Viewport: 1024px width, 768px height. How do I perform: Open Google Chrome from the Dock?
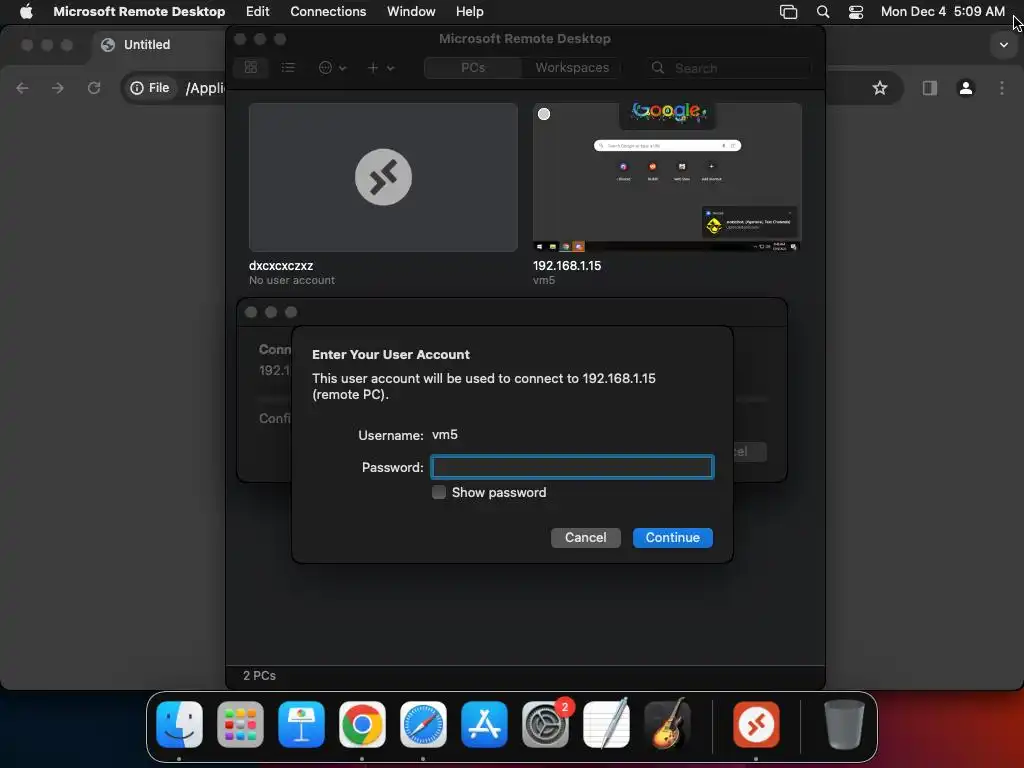point(362,724)
